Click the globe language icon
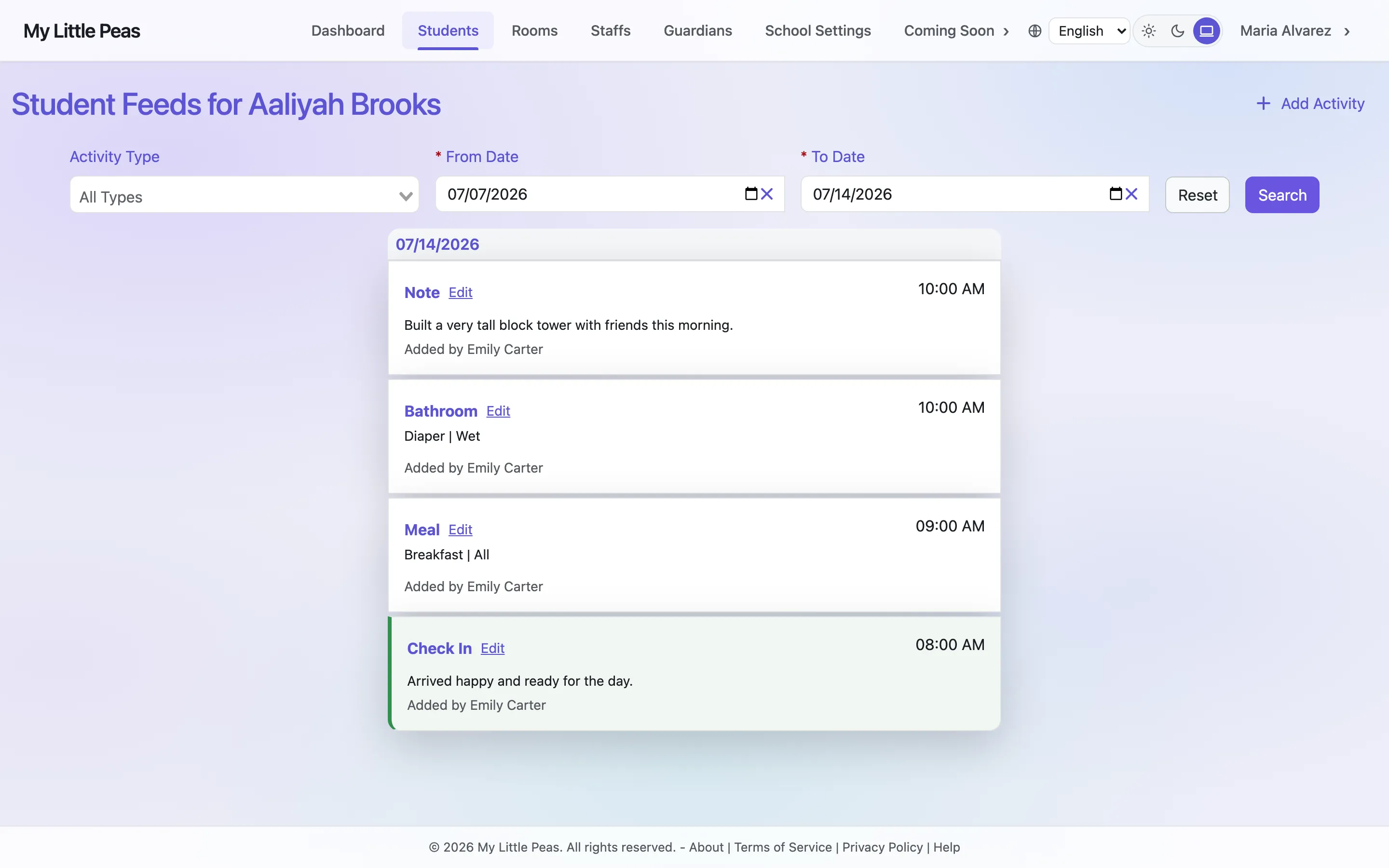Image resolution: width=1389 pixels, height=868 pixels. click(1035, 31)
